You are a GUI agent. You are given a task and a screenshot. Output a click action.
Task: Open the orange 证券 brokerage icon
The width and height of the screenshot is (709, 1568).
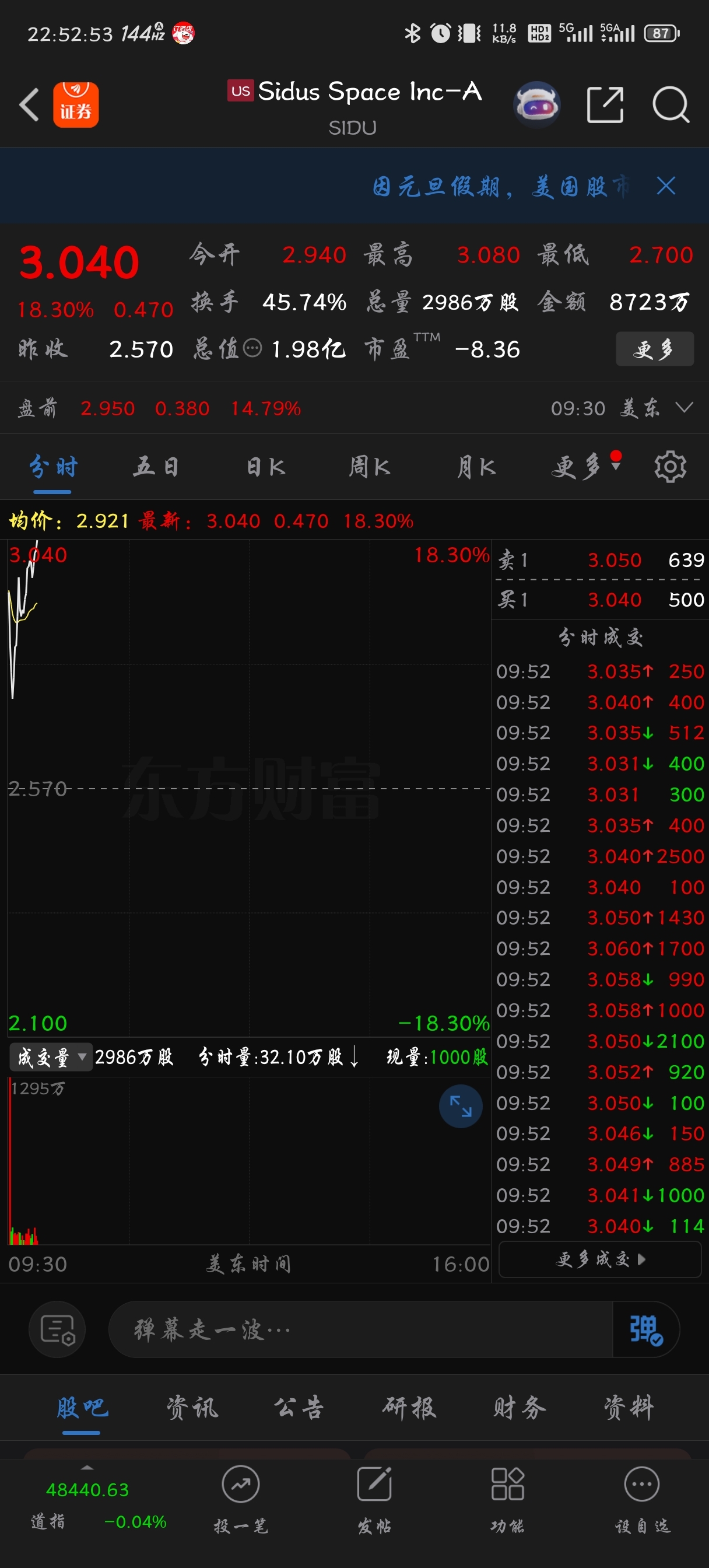pyautogui.click(x=76, y=104)
